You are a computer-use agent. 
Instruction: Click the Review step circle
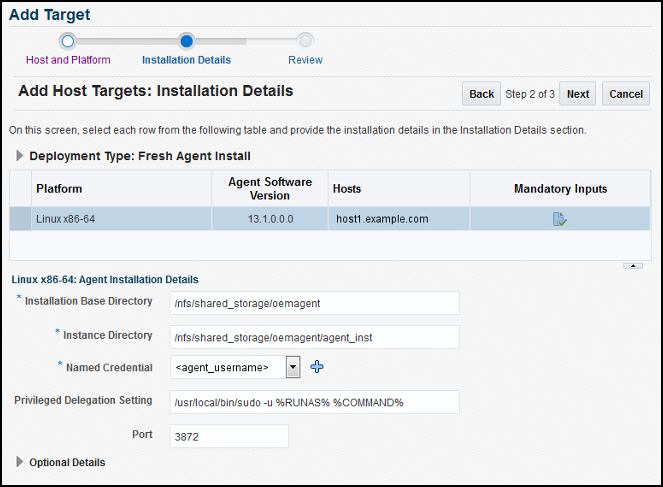click(305, 41)
